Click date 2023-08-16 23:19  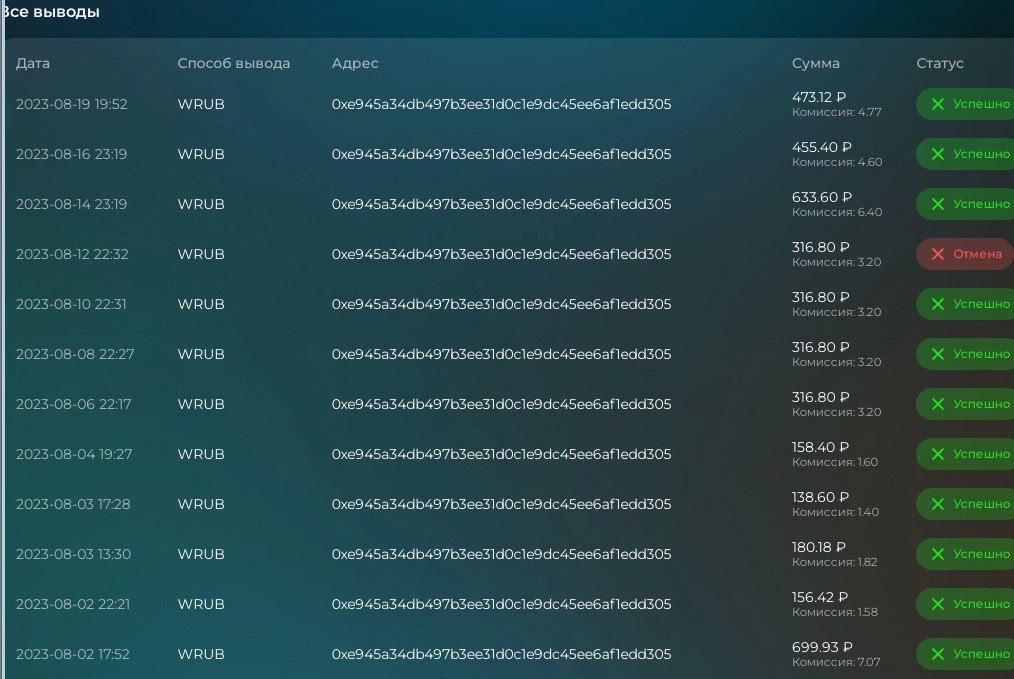pyautogui.click(x=72, y=154)
